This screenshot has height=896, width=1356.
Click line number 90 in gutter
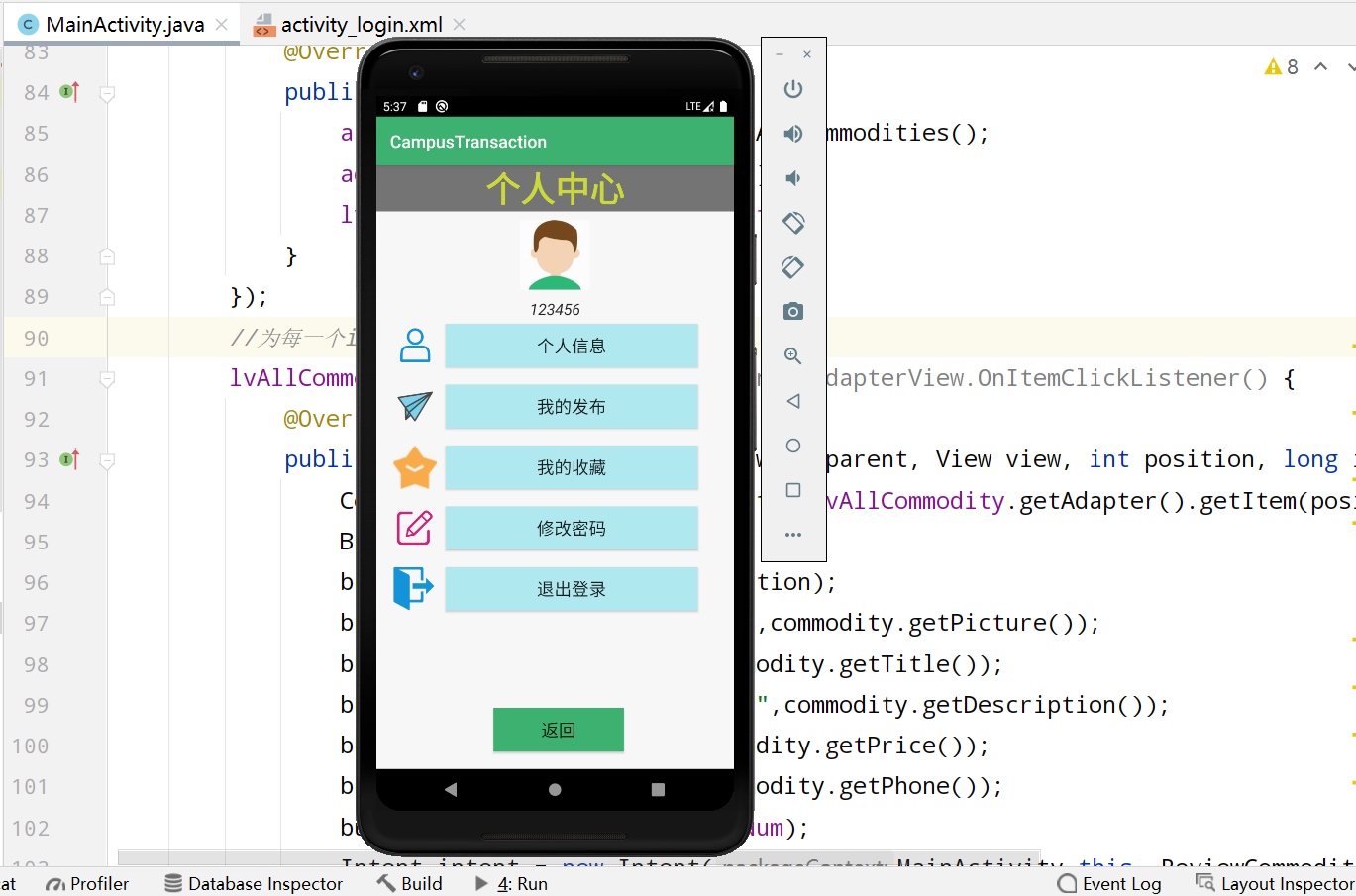click(x=36, y=338)
